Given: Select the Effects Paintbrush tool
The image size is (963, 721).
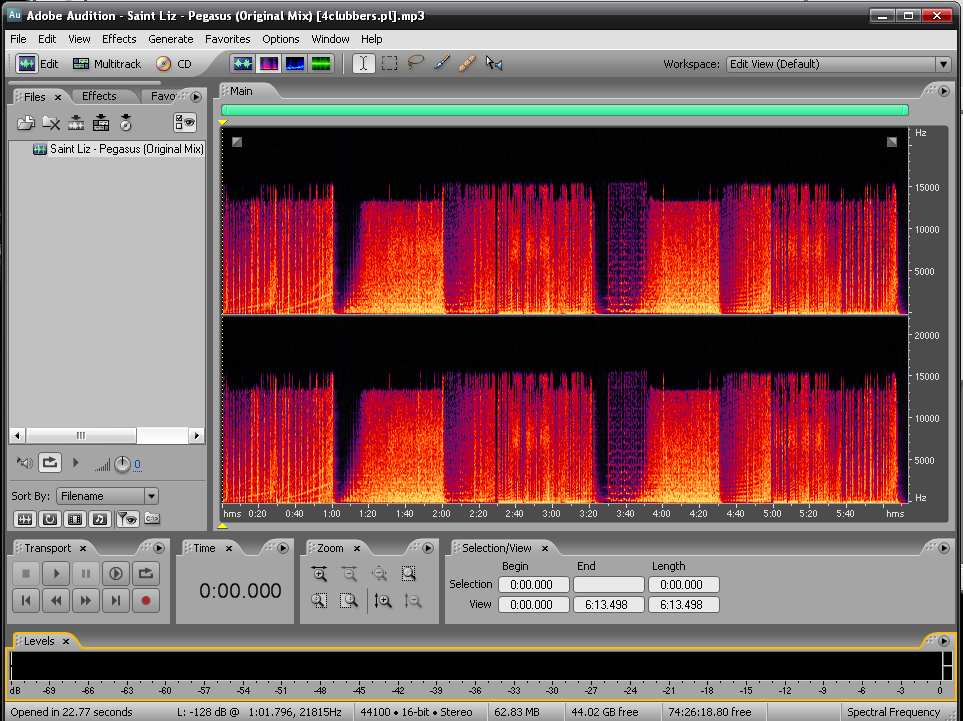Looking at the screenshot, I should pos(442,63).
